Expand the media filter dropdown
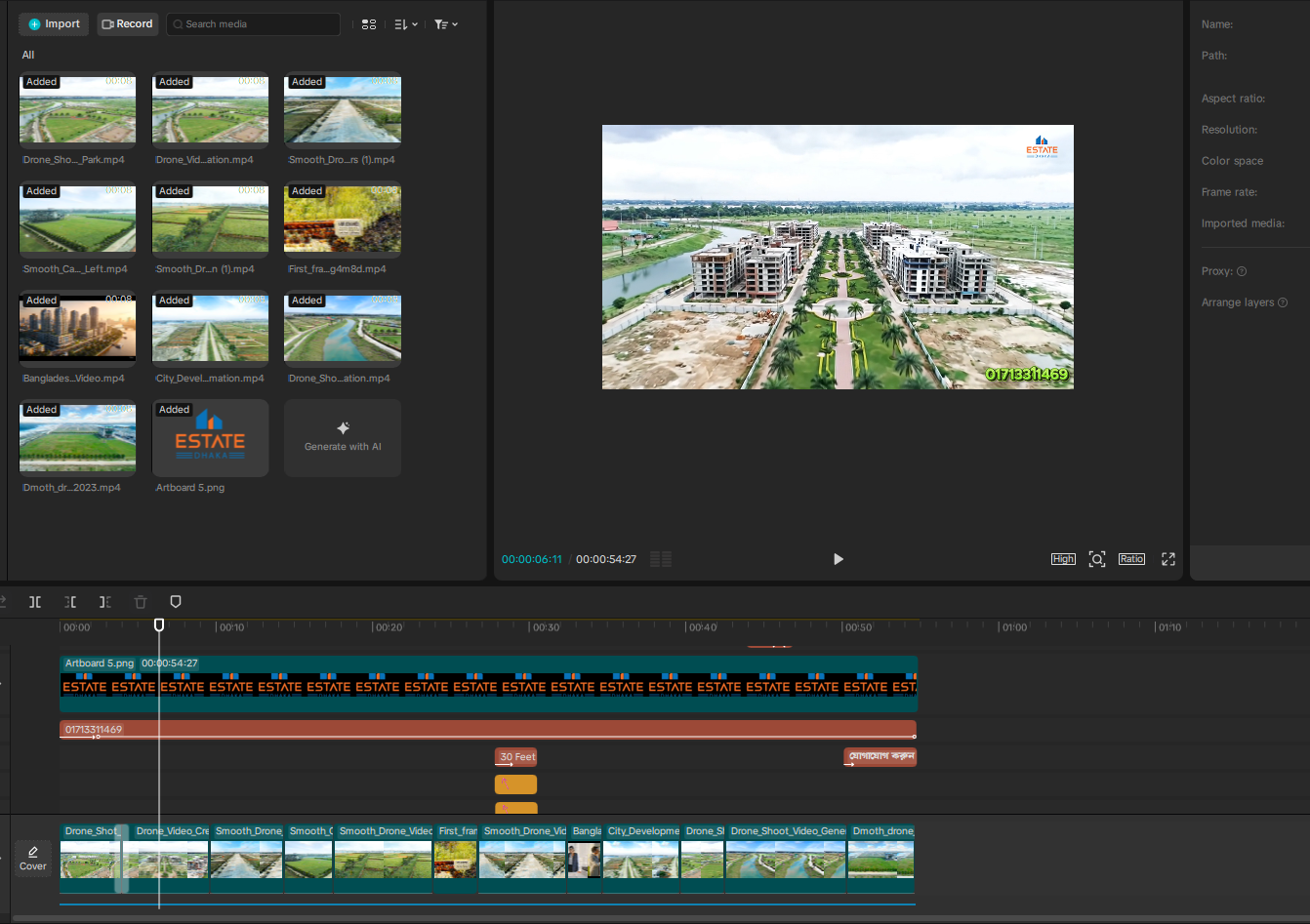Viewport: 1310px width, 924px height. click(x=445, y=24)
